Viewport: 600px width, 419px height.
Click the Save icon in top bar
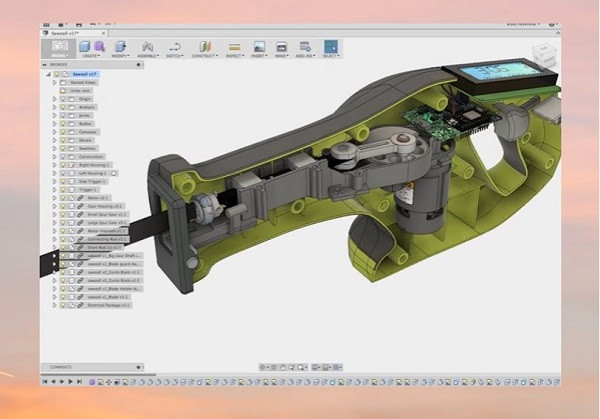pos(79,25)
